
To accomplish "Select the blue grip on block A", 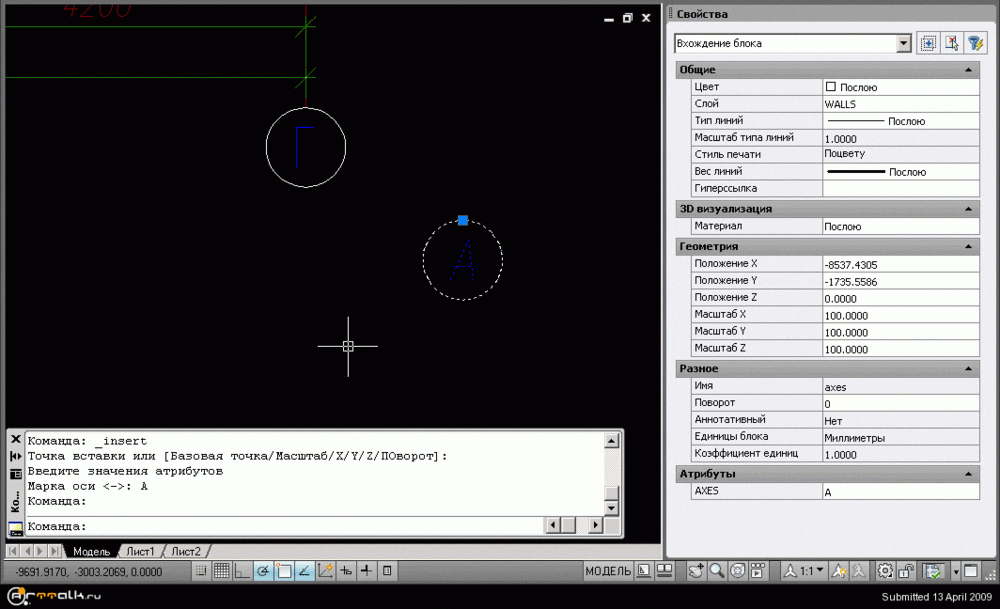I will [463, 221].
